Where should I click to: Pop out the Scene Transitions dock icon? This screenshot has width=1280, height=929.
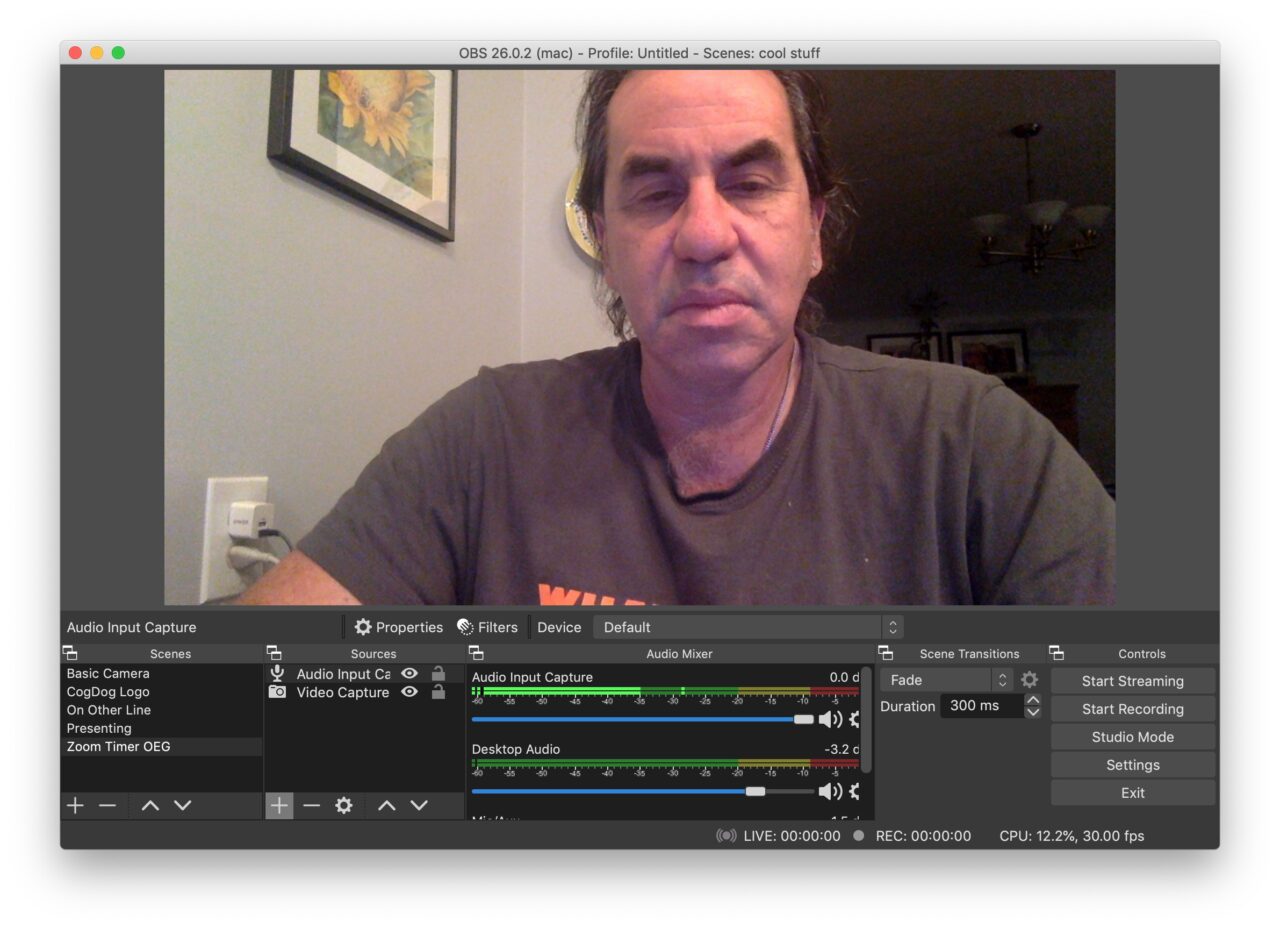click(x=885, y=653)
